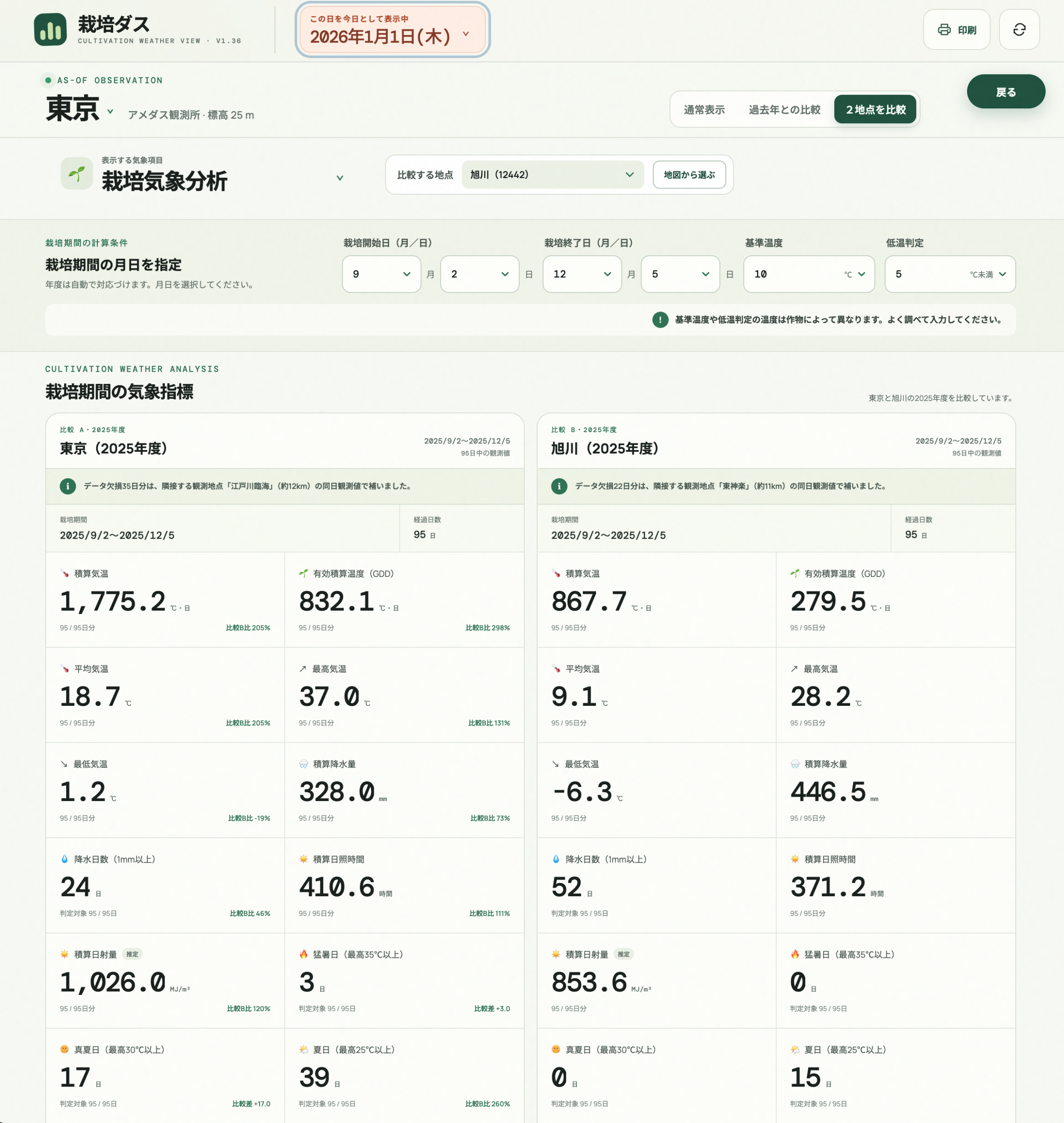Click 旭川 最低気温 value -6.3
The height and width of the screenshot is (1123, 1064).
(582, 792)
